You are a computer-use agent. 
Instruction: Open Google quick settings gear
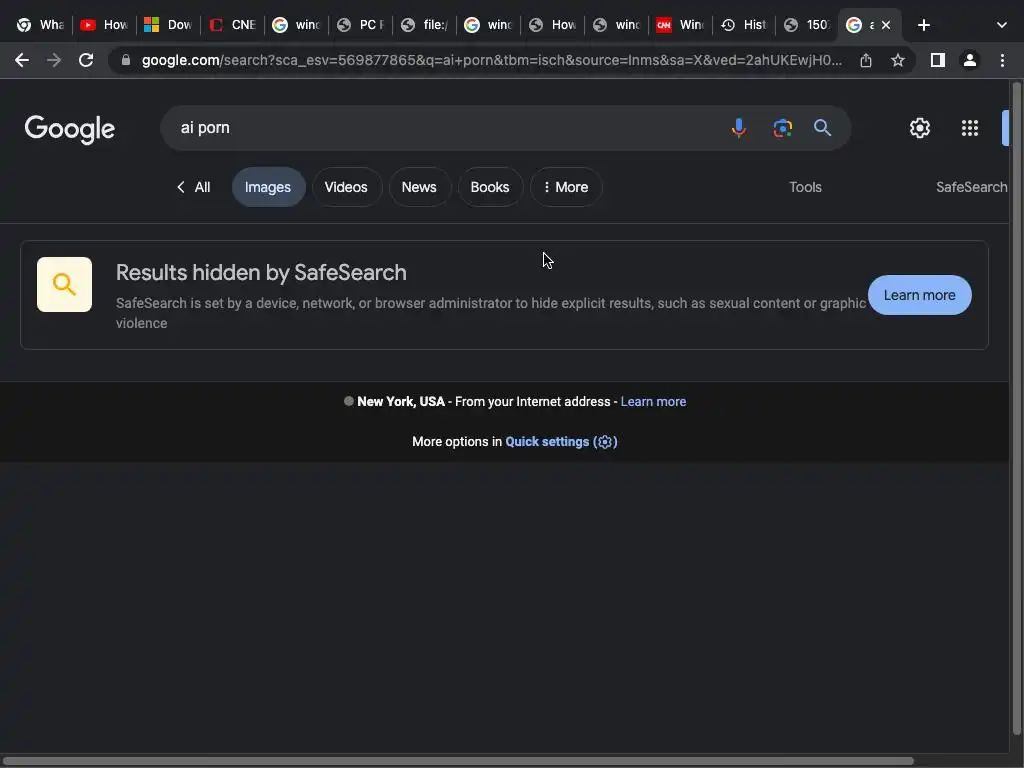[x=920, y=128]
